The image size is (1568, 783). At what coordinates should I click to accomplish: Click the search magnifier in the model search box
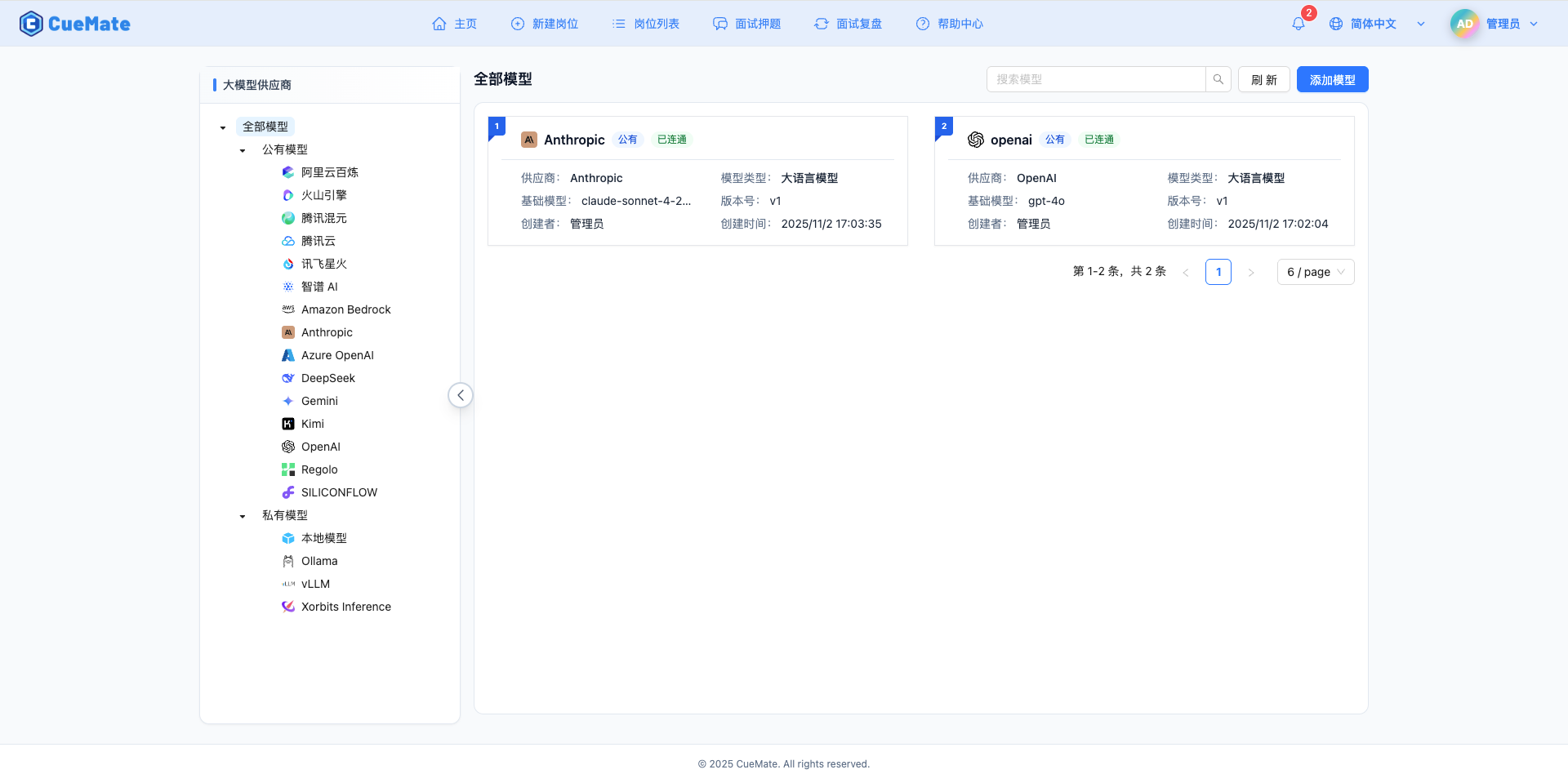point(1218,79)
